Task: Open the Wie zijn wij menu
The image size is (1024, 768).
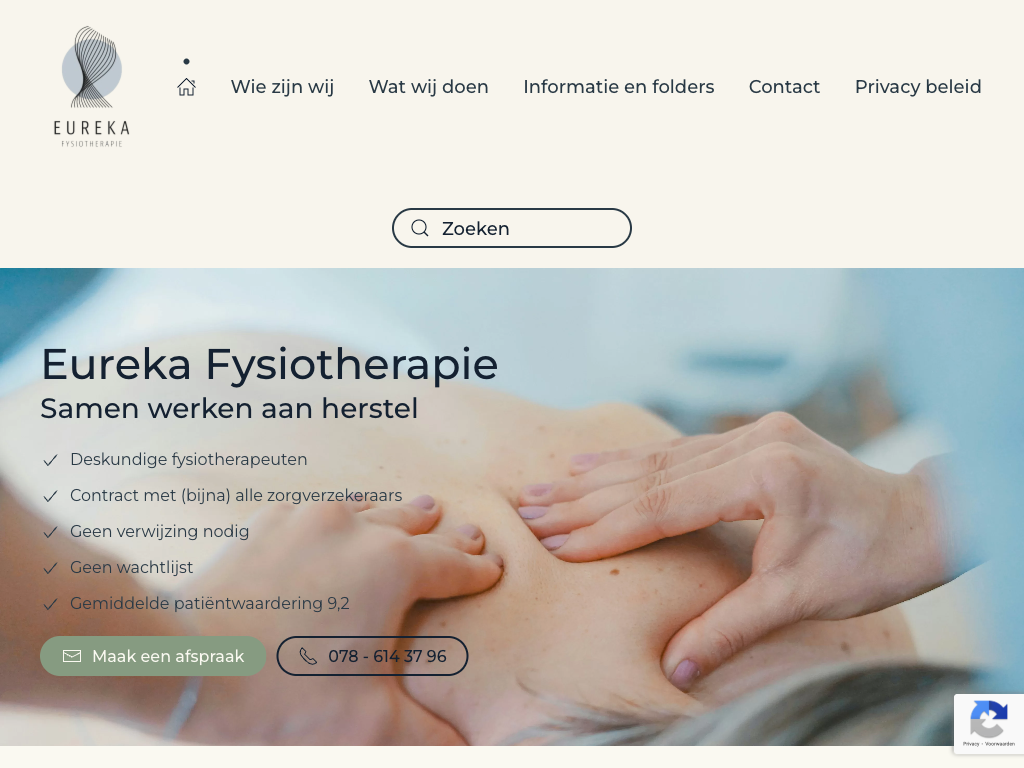Action: tap(282, 87)
